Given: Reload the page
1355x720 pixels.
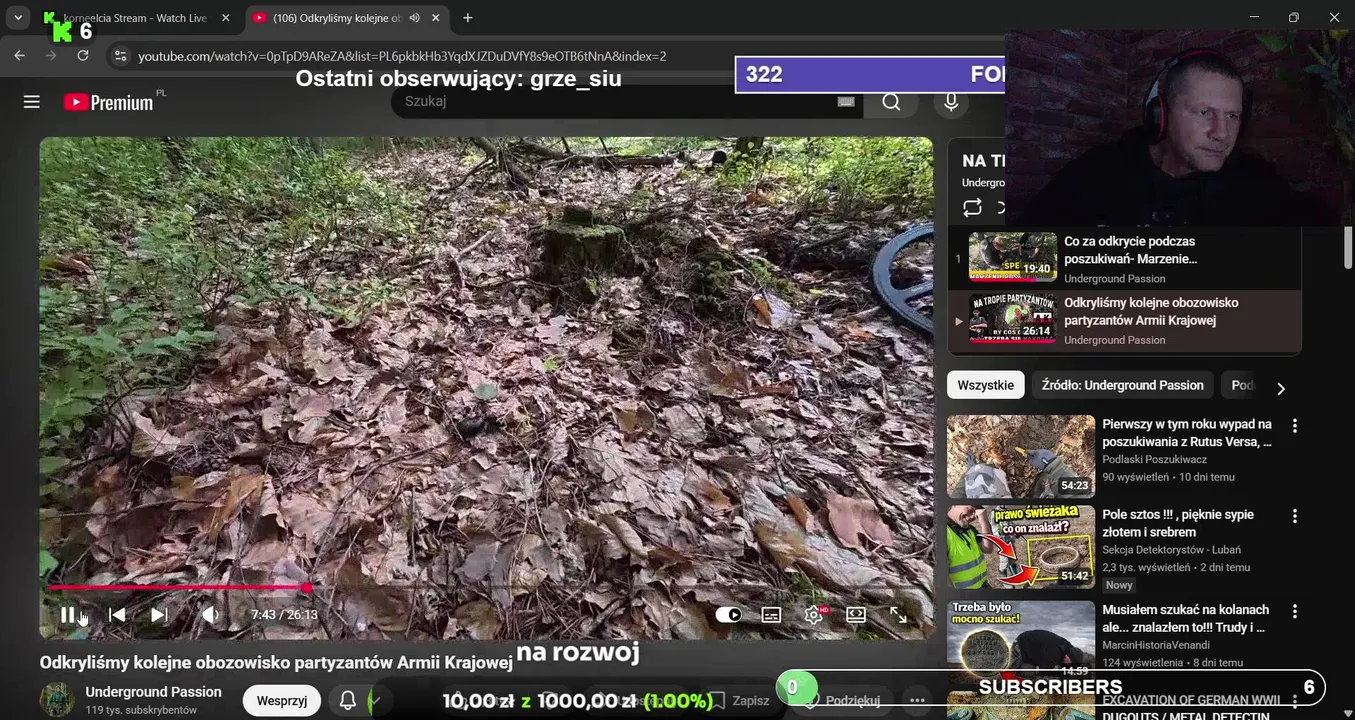Looking at the screenshot, I should pyautogui.click(x=83, y=56).
